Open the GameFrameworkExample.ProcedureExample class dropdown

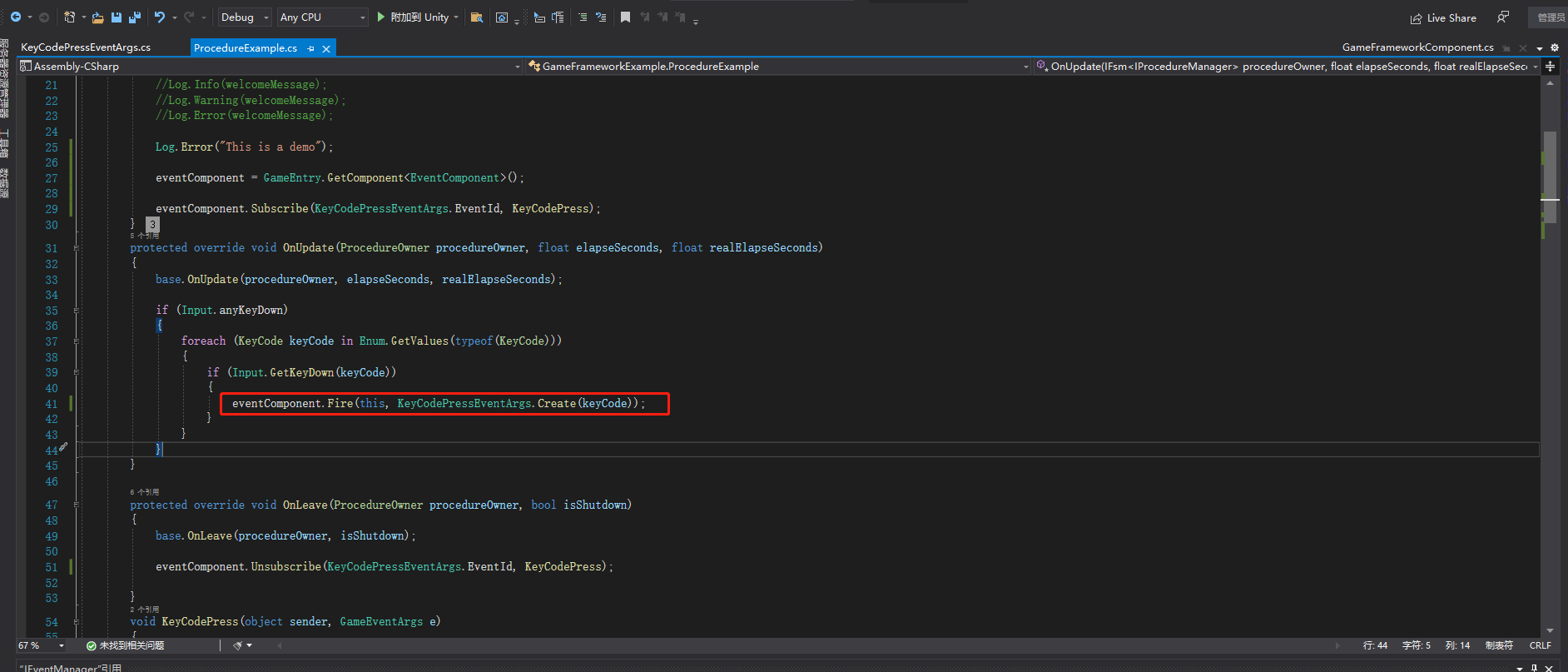pos(779,66)
